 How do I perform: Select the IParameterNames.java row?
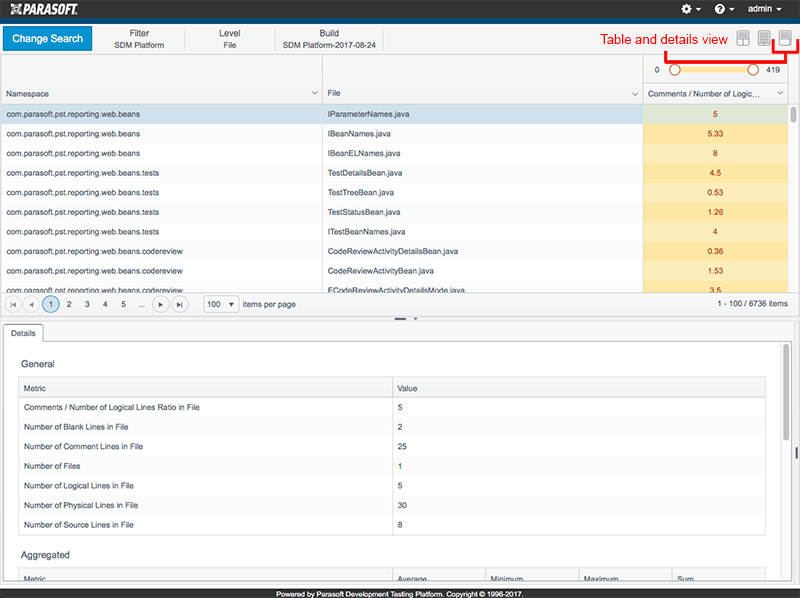394,114
